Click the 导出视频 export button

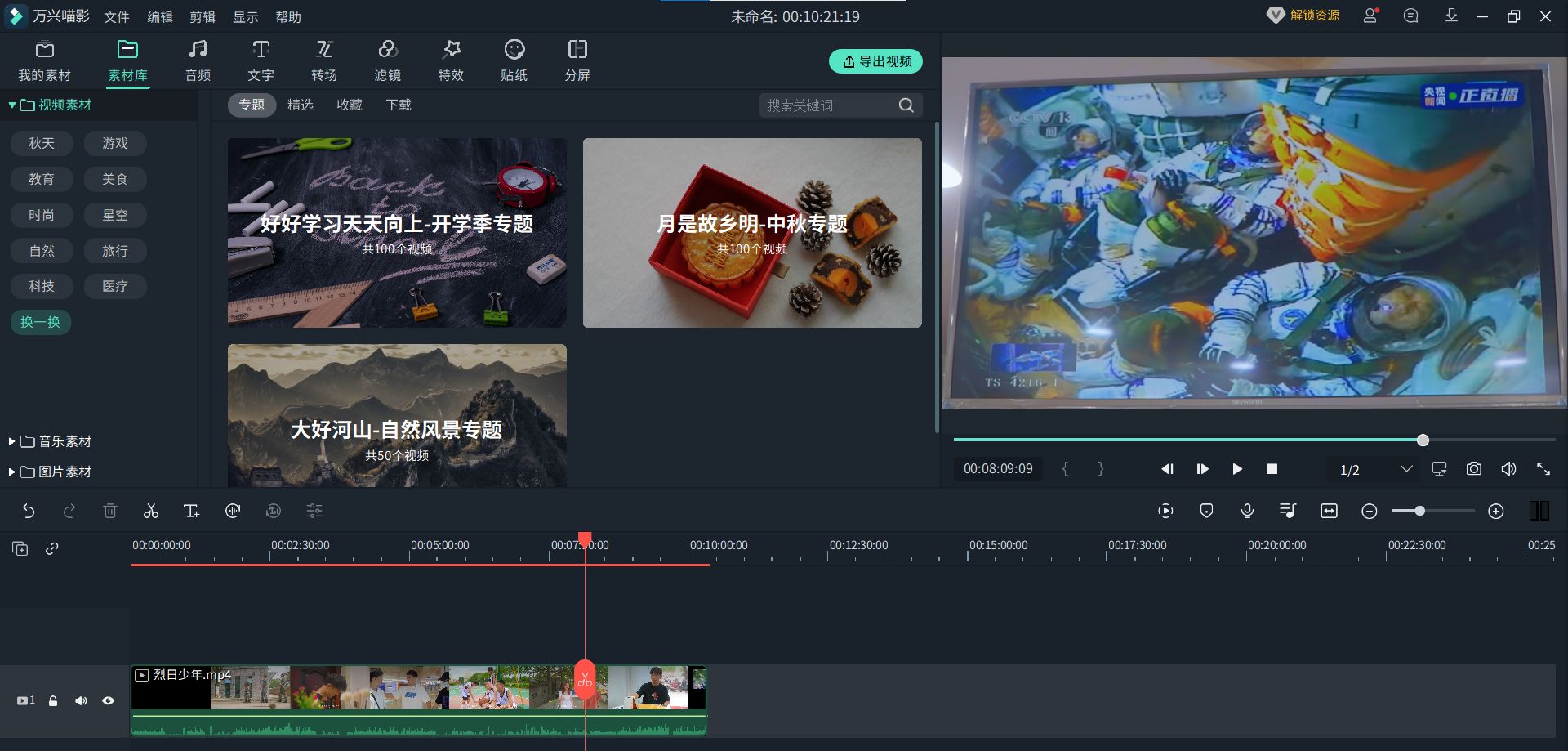875,61
